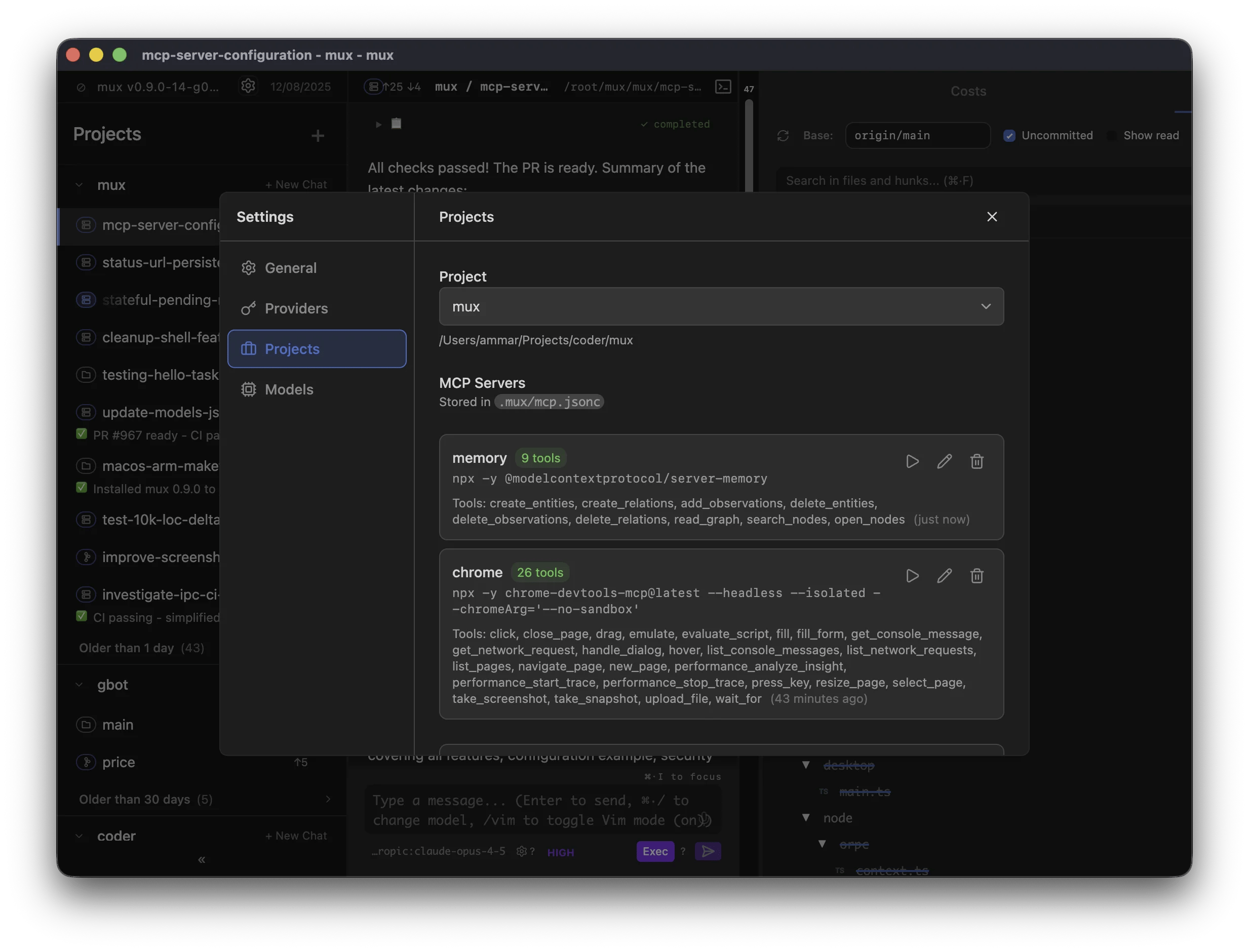The height and width of the screenshot is (952, 1249).
Task: Edit the memory MCP server
Action: pyautogui.click(x=944, y=461)
